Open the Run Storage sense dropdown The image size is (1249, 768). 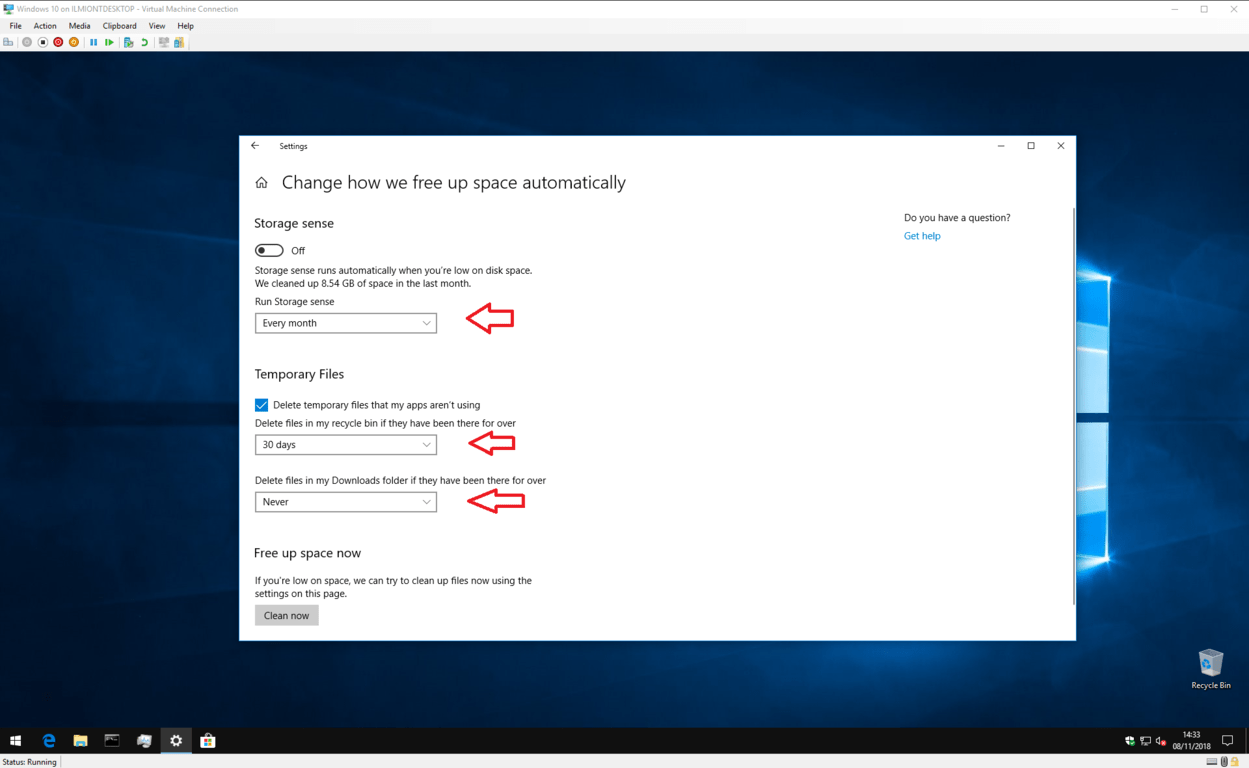pos(345,323)
